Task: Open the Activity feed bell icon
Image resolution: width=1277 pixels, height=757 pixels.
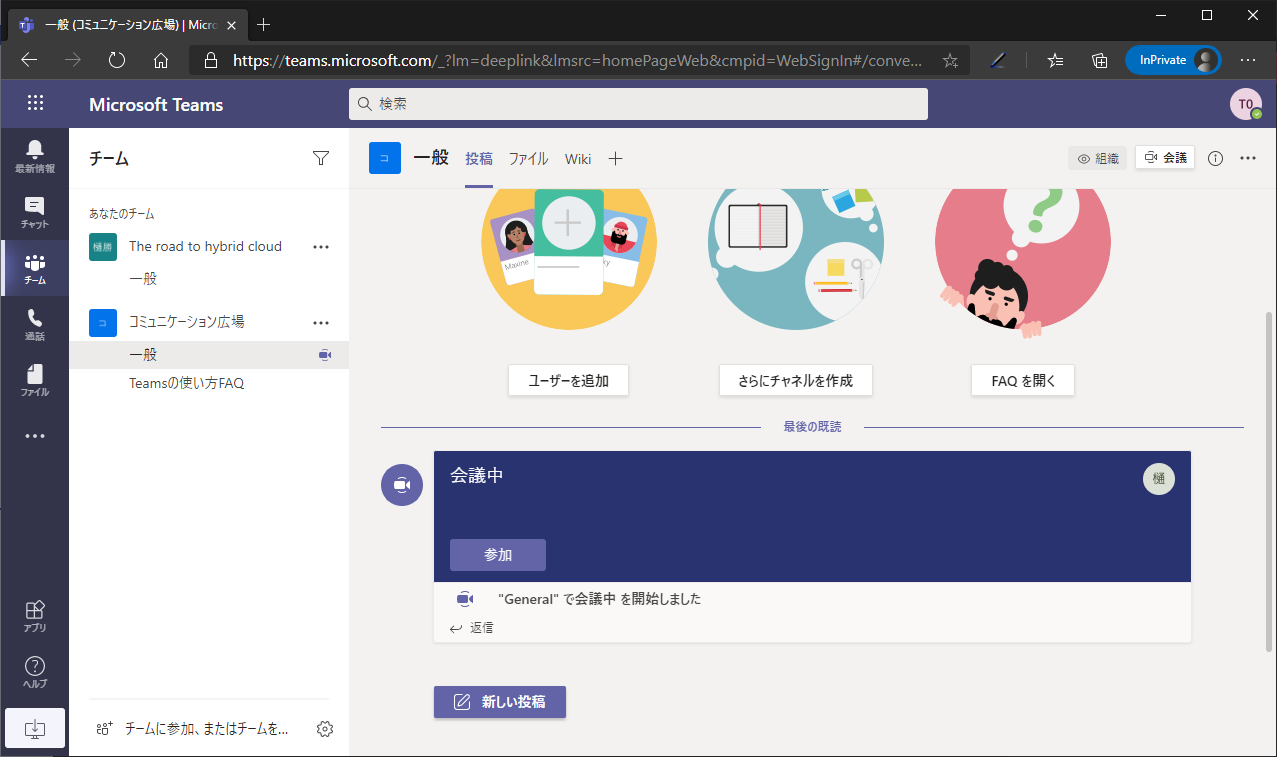Action: click(x=35, y=156)
